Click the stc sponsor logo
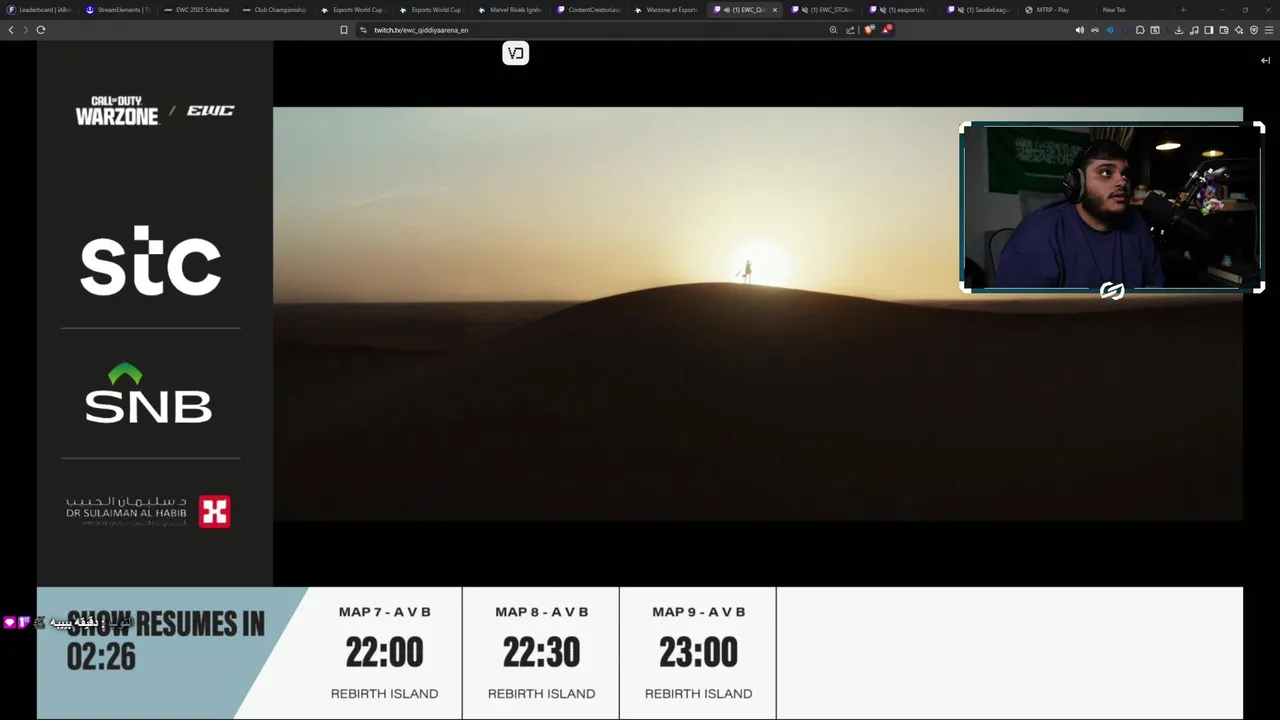 tap(150, 261)
